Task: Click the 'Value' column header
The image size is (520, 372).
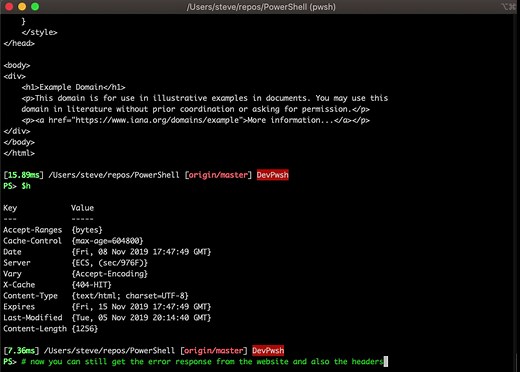Action: point(82,208)
